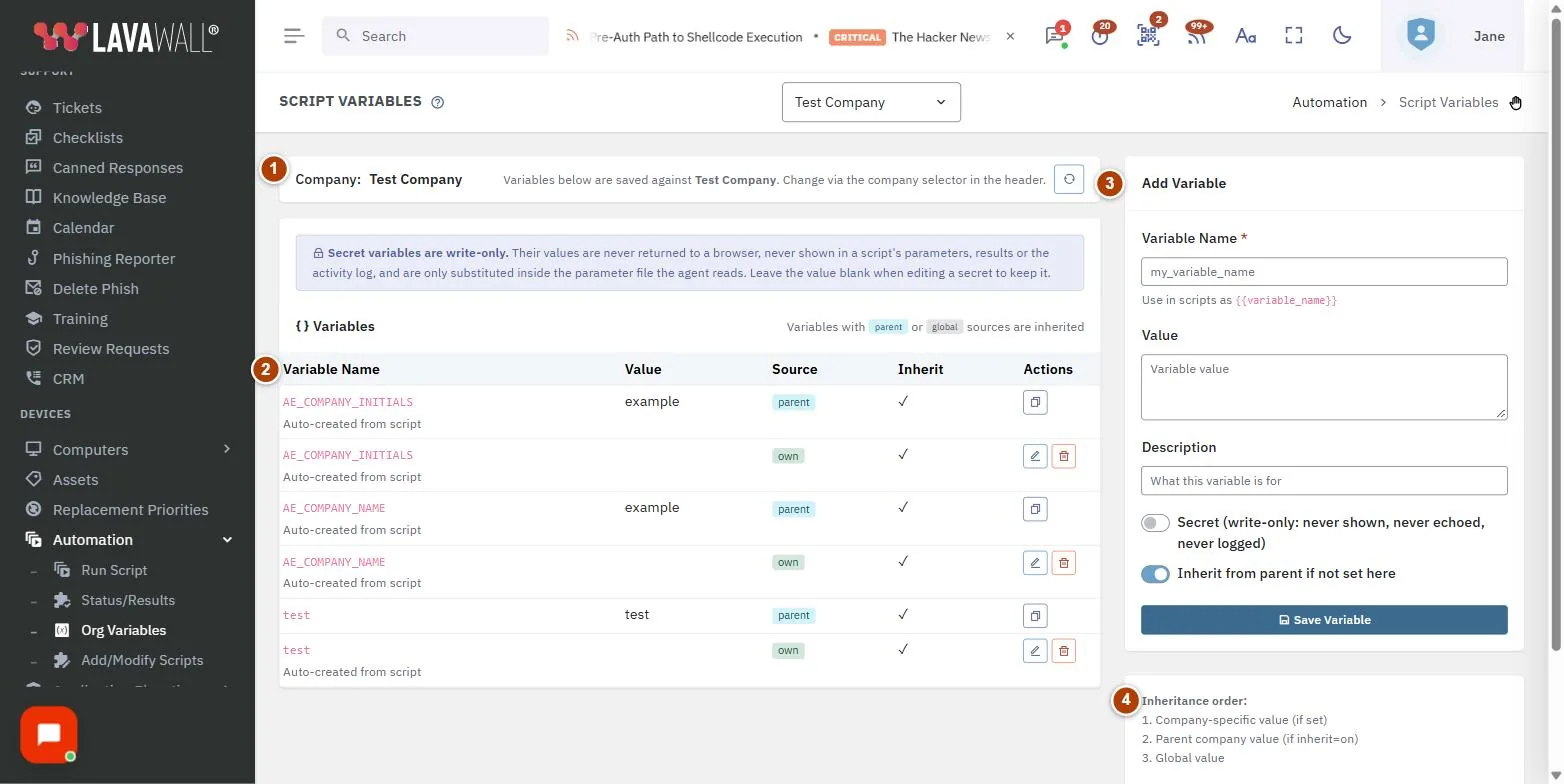Image resolution: width=1564 pixels, height=784 pixels.
Task: Save the new variable
Action: (x=1324, y=620)
